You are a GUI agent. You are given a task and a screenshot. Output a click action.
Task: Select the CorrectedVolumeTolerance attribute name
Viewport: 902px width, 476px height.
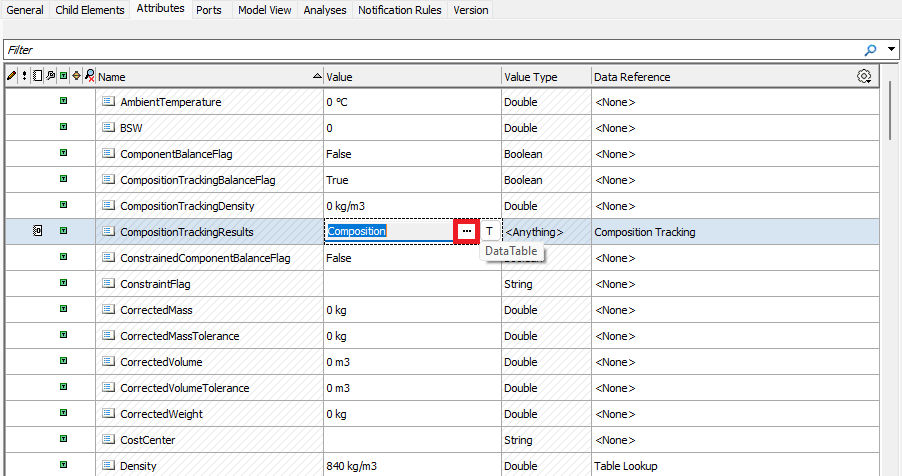(x=185, y=388)
